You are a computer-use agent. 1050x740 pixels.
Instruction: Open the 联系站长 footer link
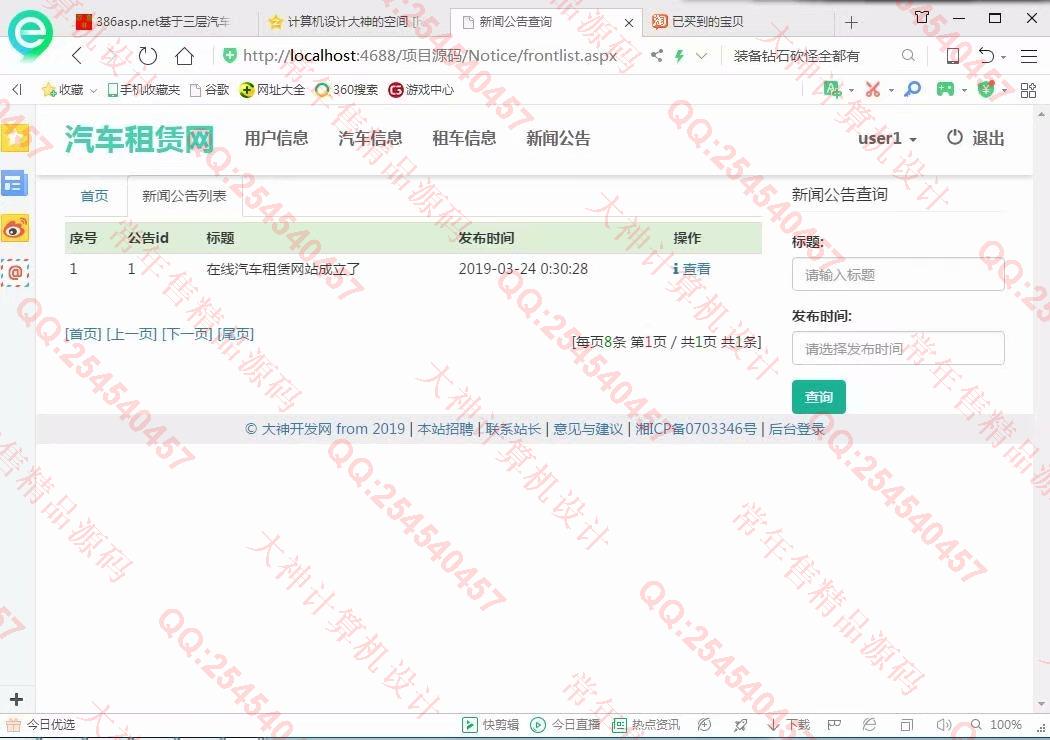(513, 429)
